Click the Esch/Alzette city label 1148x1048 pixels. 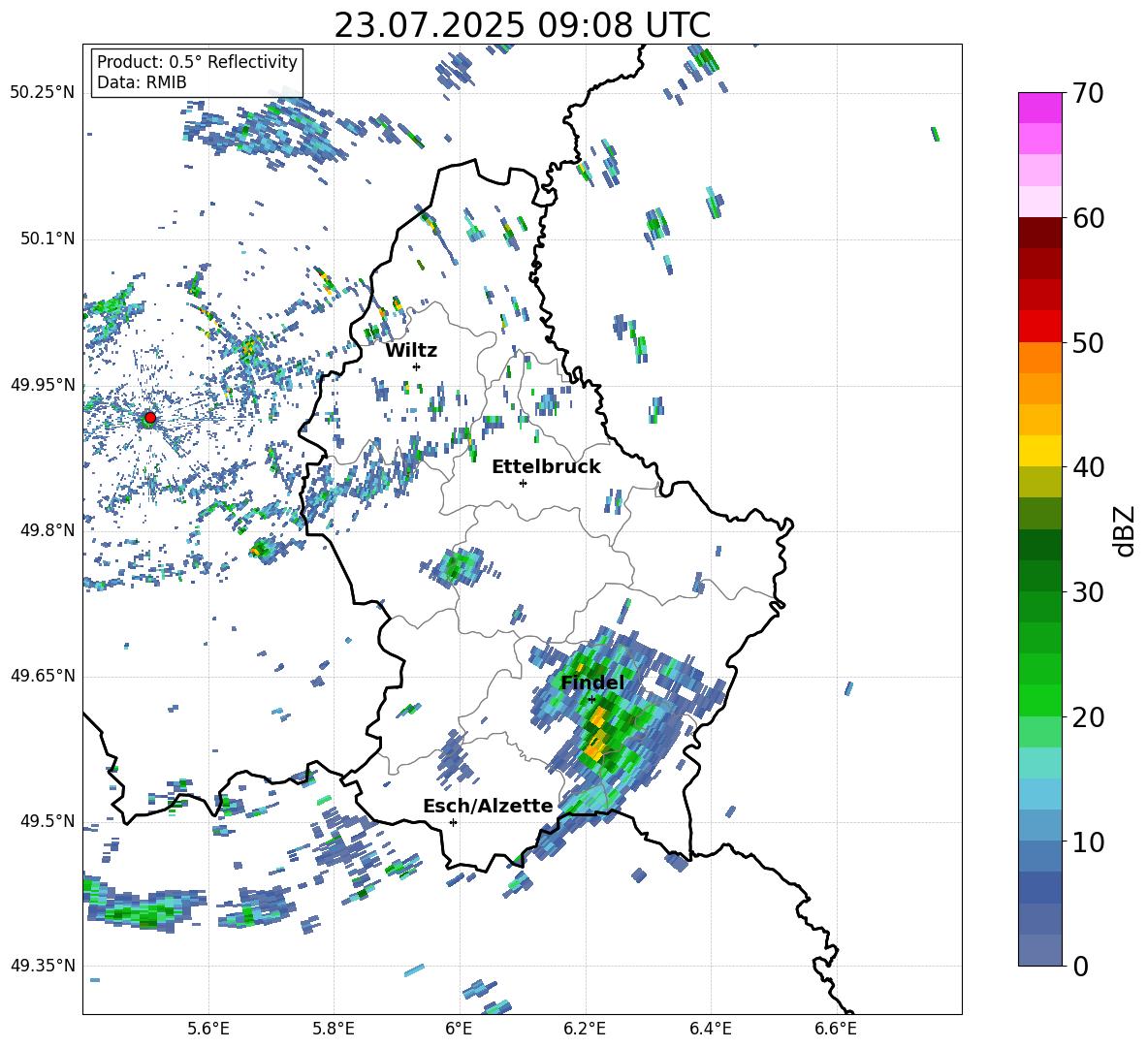(489, 806)
